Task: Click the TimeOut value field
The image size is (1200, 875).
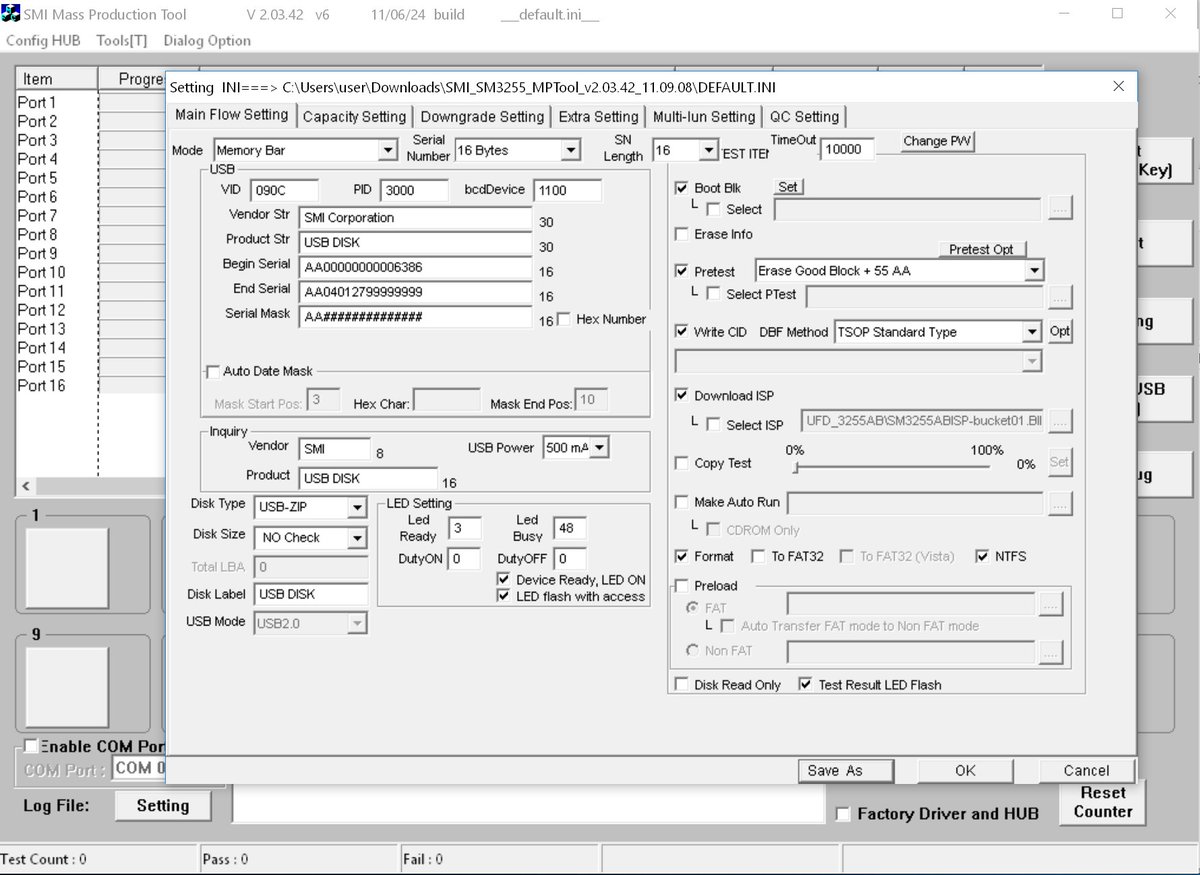Action: click(x=847, y=150)
